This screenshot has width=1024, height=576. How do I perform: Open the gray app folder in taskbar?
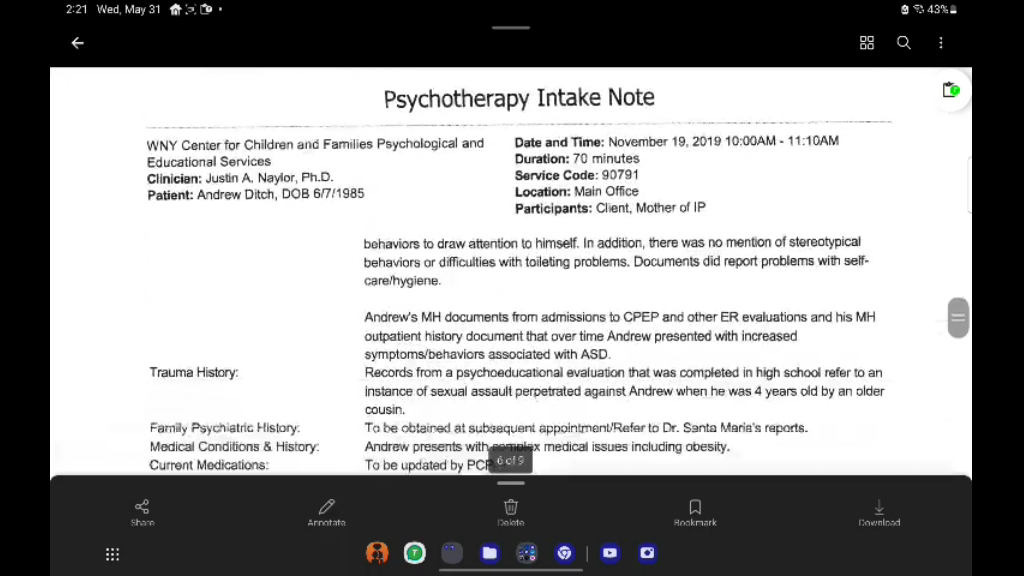pos(452,553)
